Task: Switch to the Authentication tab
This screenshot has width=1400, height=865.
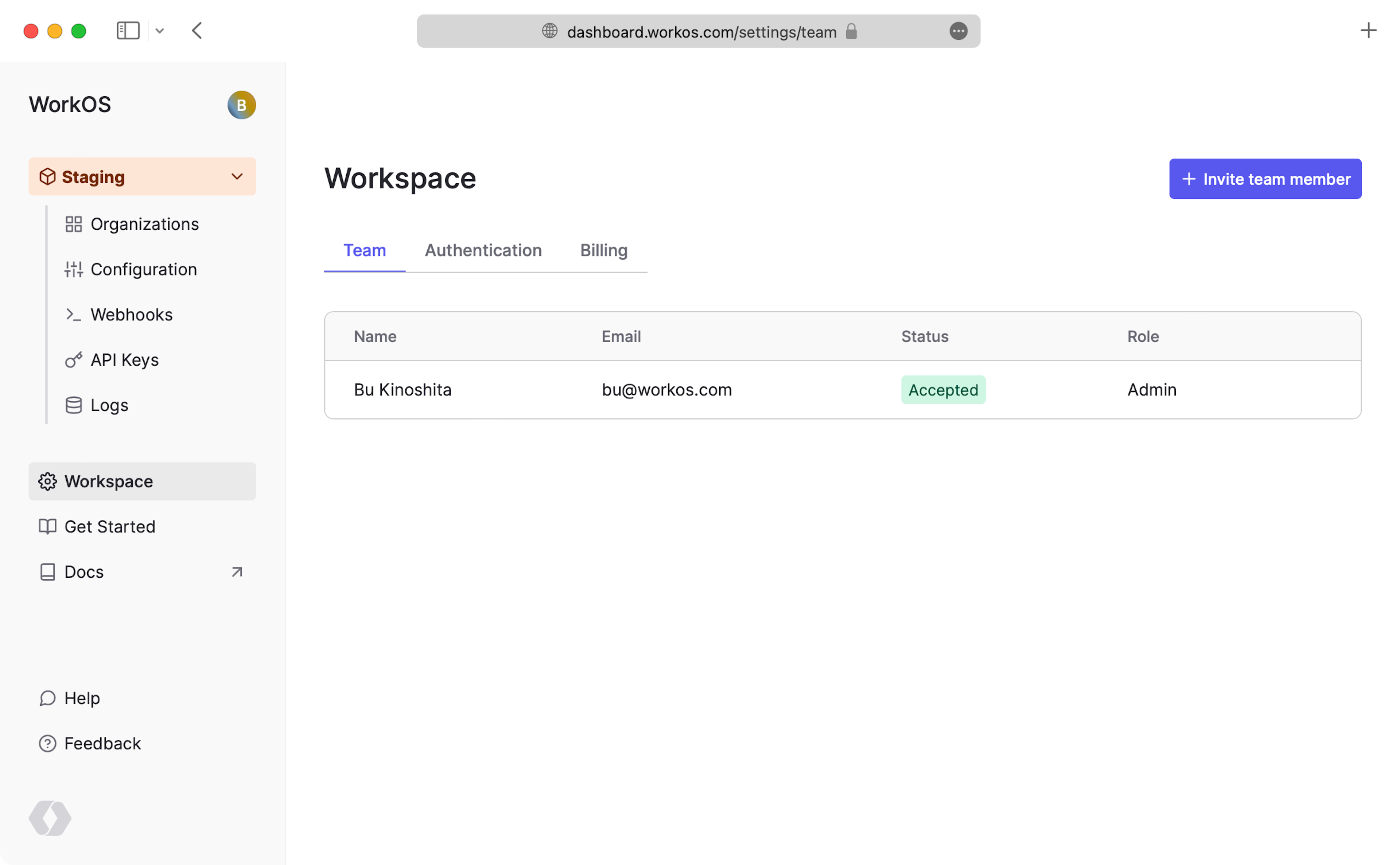Action: point(483,250)
